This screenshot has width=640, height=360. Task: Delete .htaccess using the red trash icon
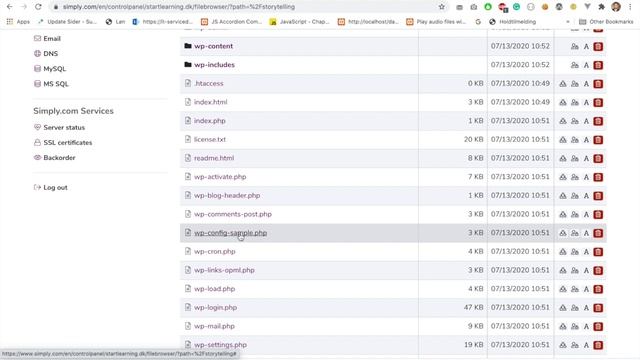[598, 84]
